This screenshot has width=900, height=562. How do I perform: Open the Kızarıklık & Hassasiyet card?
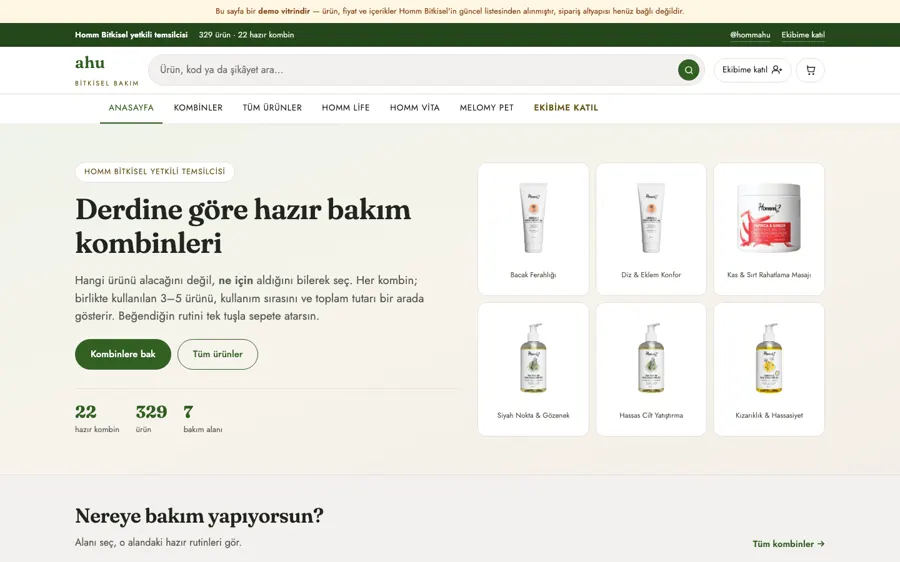point(769,370)
